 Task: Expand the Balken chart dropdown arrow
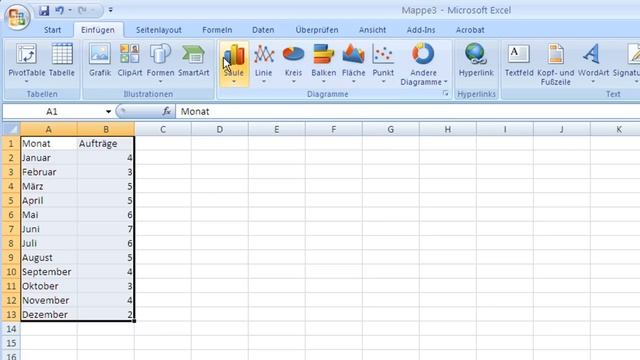[x=324, y=82]
